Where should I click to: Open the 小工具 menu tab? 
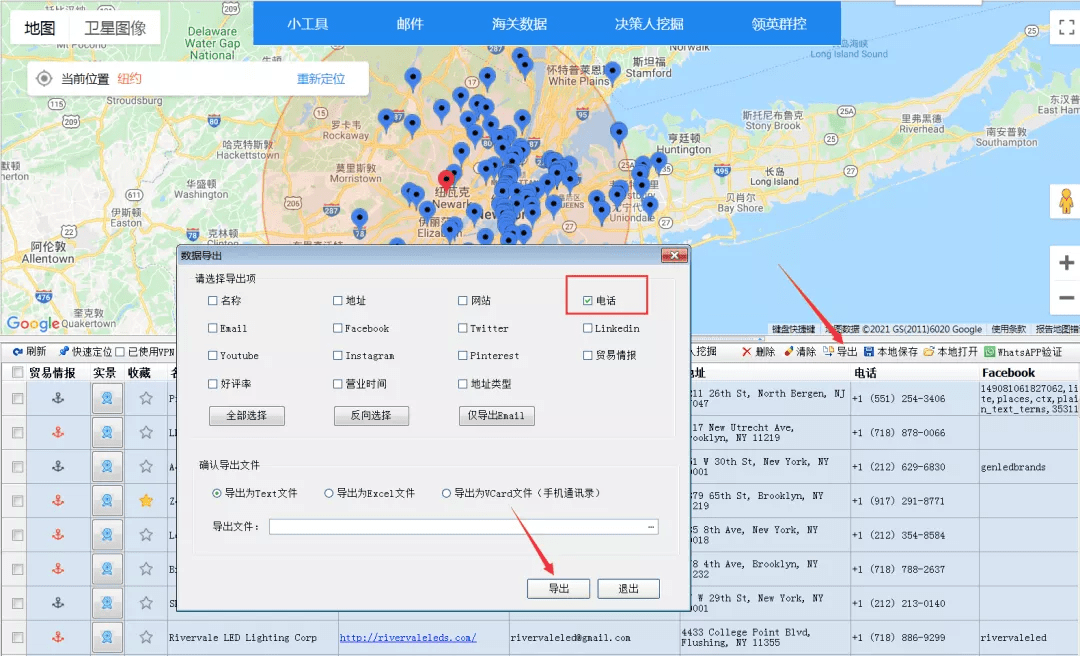307,24
